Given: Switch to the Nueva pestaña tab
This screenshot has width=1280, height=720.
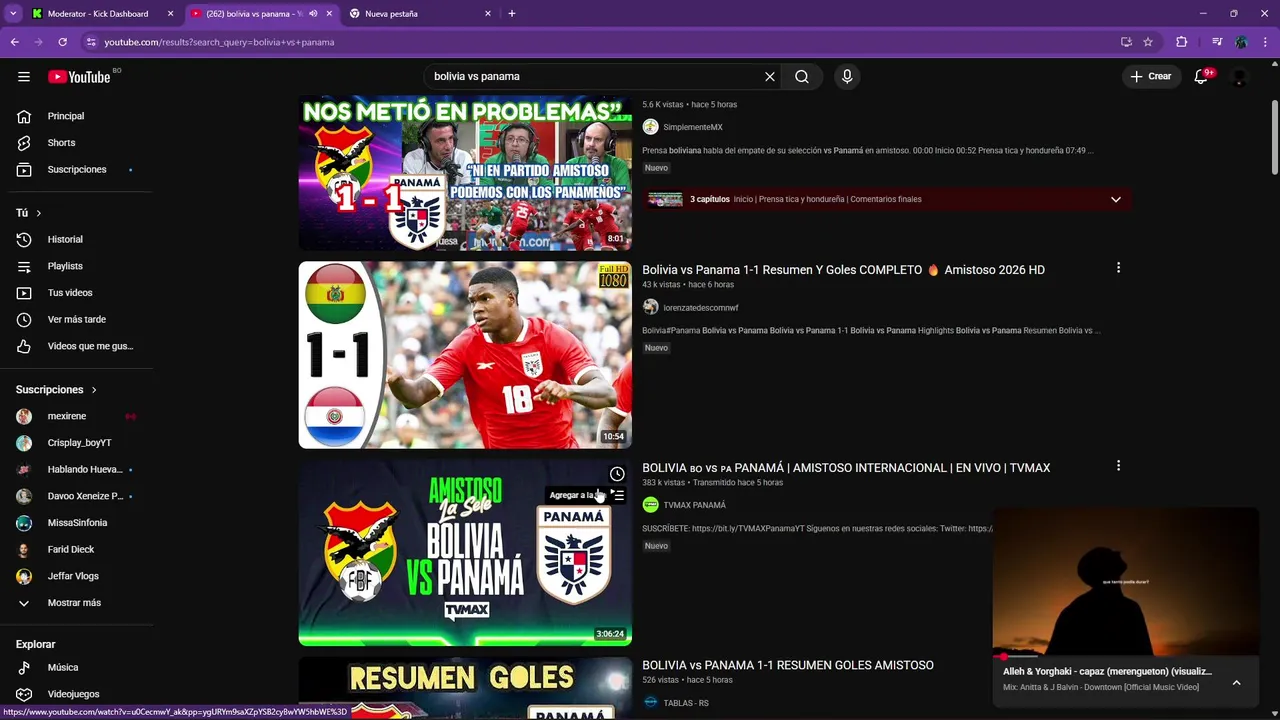Looking at the screenshot, I should pyautogui.click(x=391, y=14).
